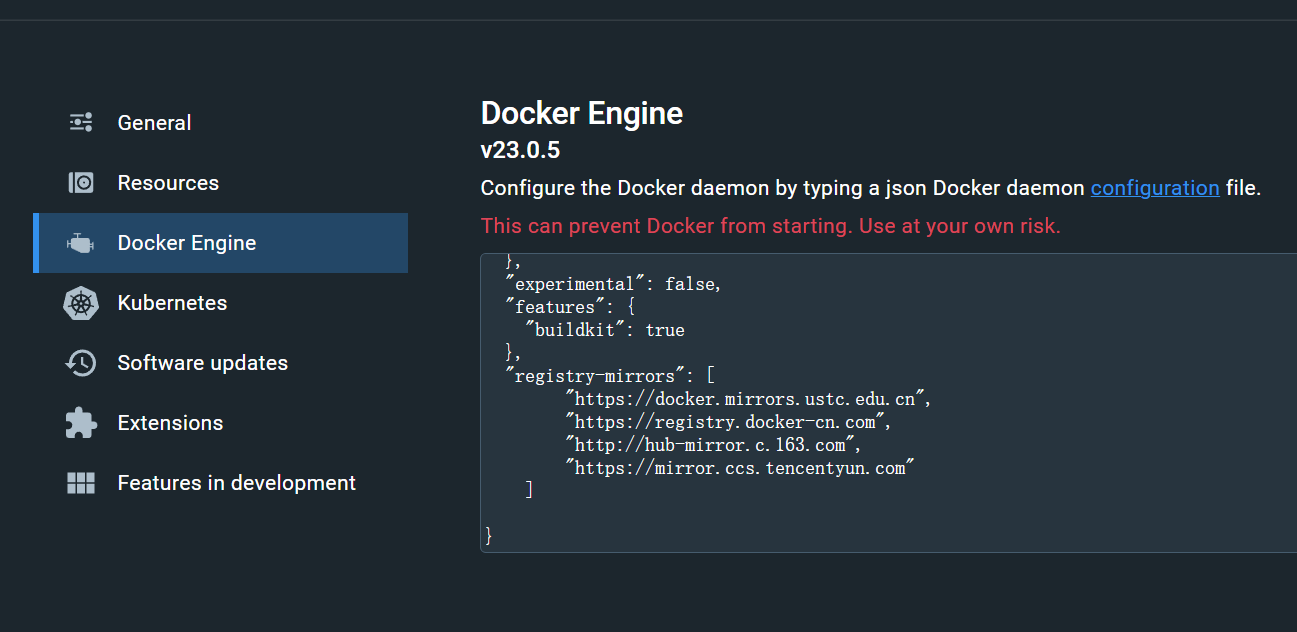The width and height of the screenshot is (1297, 632).
Task: Open Features in development settings
Action: [220, 483]
